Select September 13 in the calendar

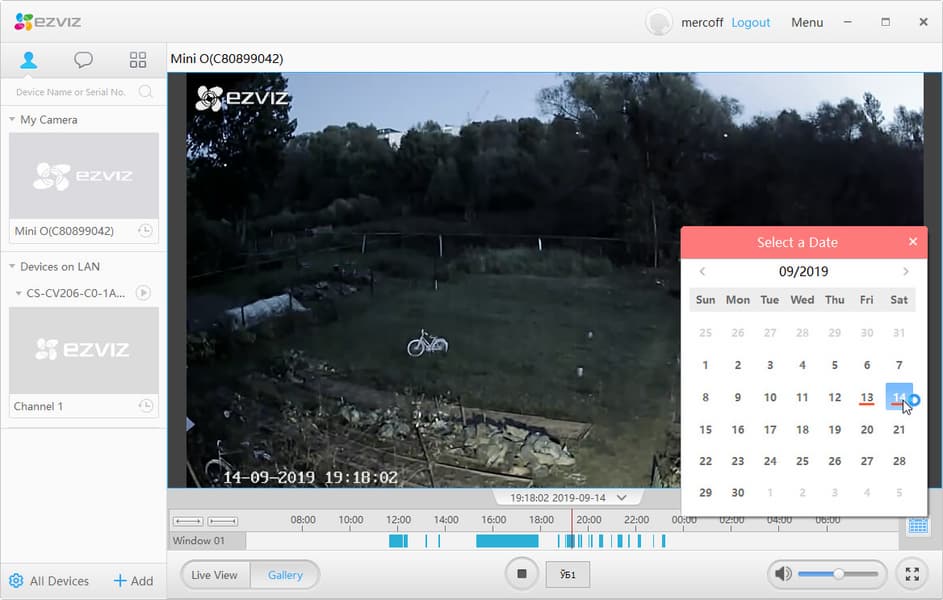(x=867, y=397)
